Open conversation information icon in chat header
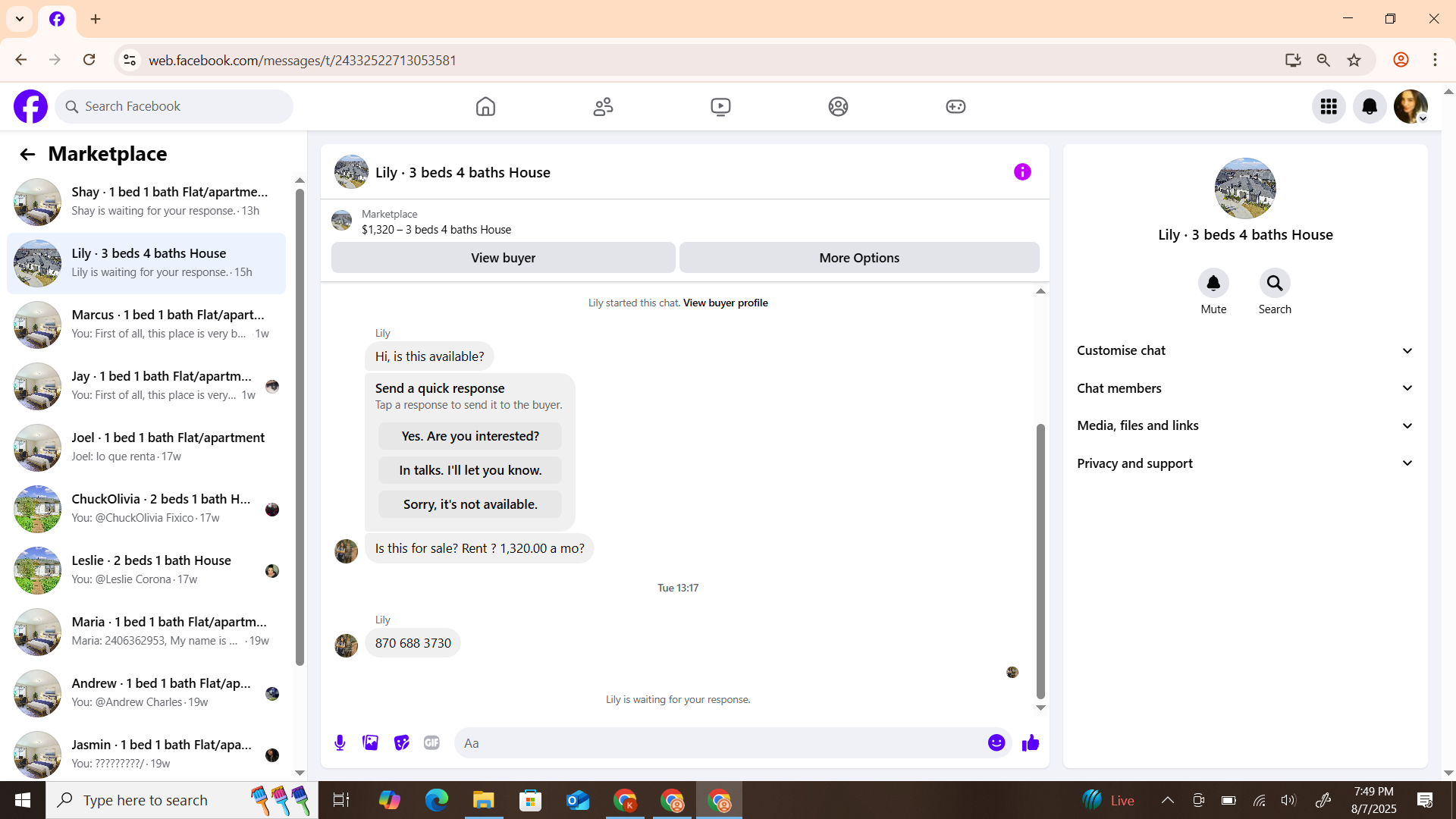The width and height of the screenshot is (1456, 819). coord(1022,172)
